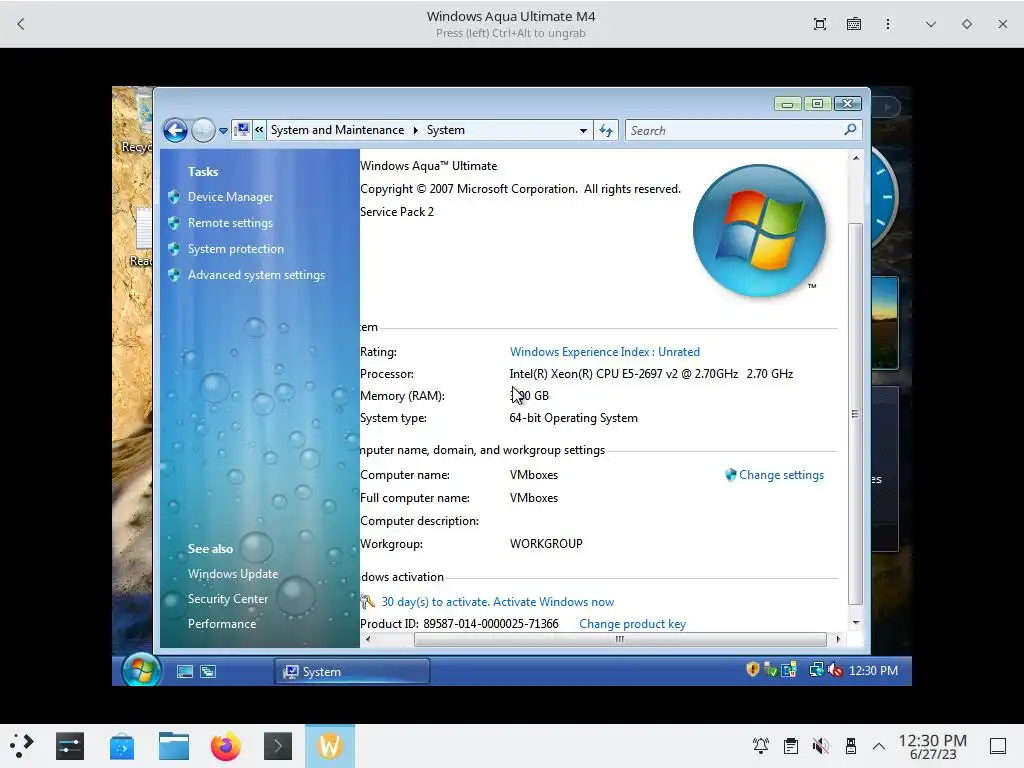Select System and Maintenance breadcrumb

(337, 130)
